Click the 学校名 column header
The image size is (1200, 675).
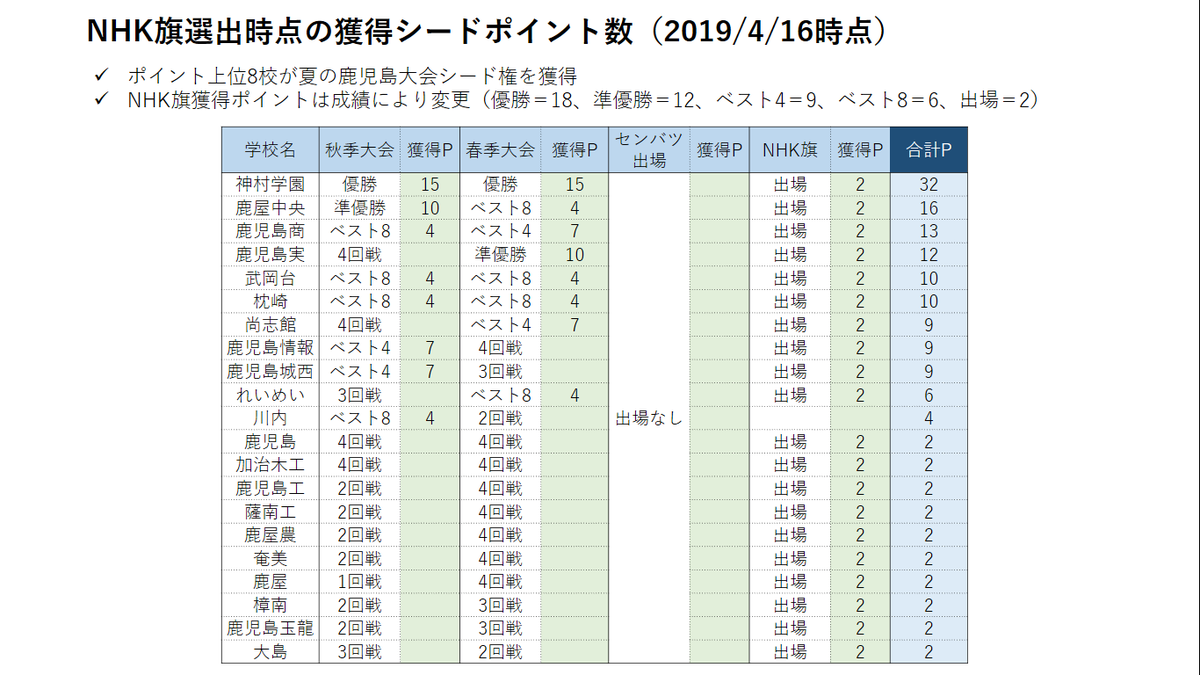click(x=270, y=150)
